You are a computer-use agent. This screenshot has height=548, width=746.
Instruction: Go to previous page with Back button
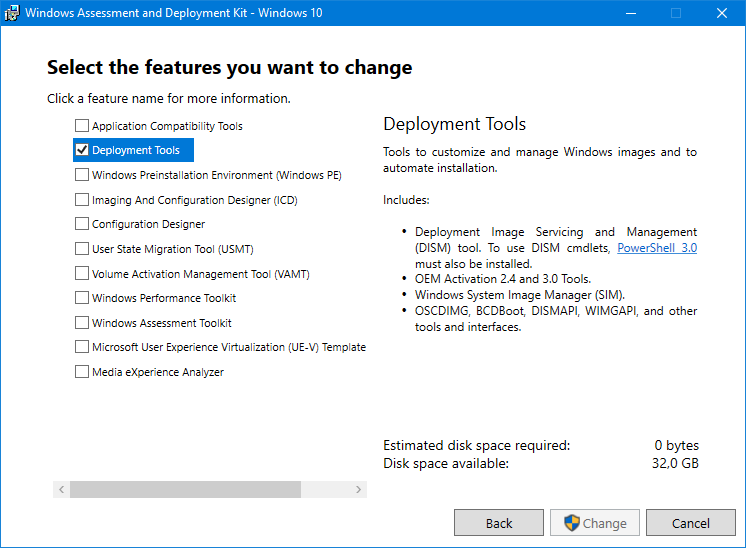click(x=499, y=523)
